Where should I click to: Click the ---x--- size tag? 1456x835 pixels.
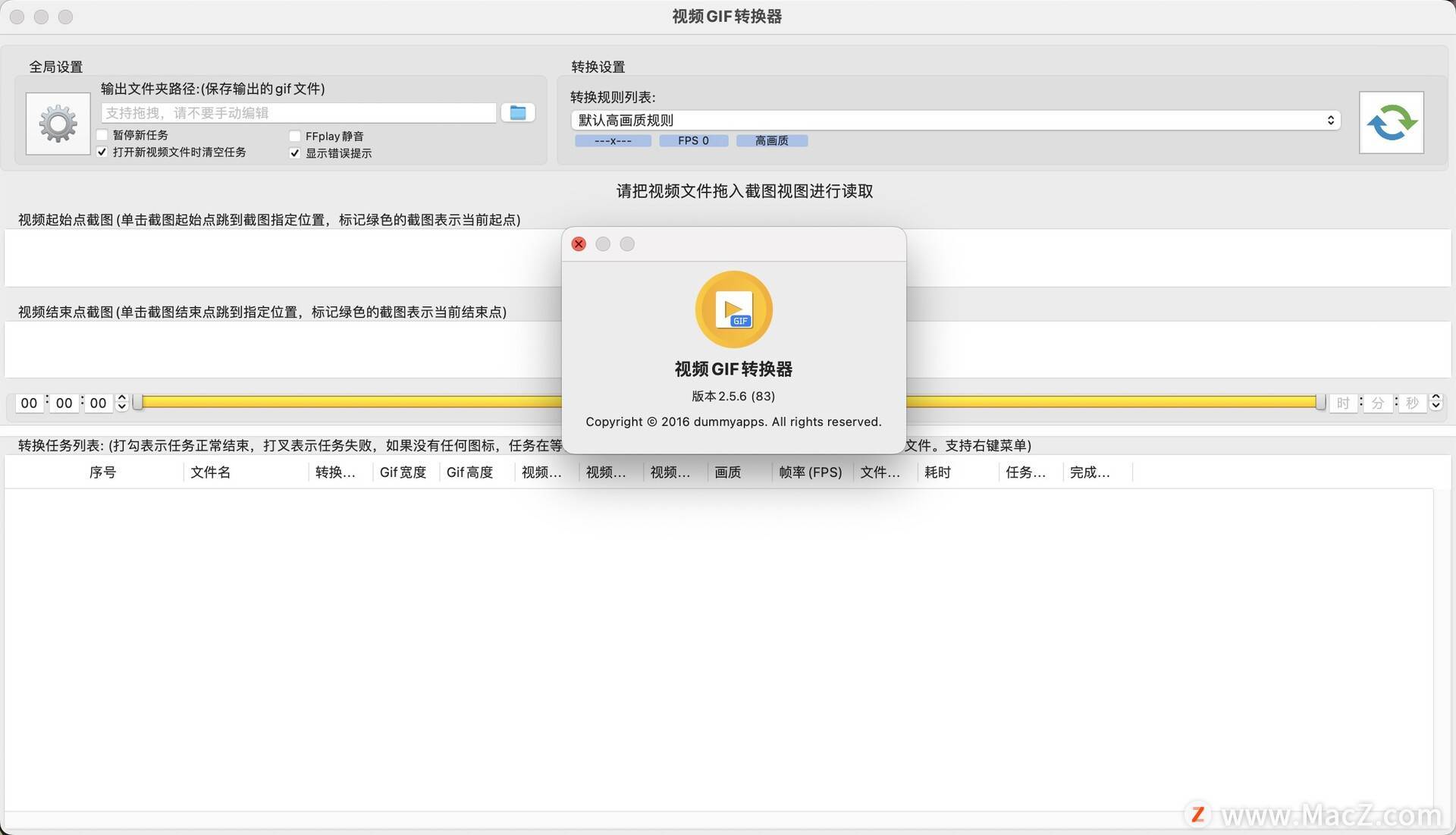pyautogui.click(x=613, y=140)
